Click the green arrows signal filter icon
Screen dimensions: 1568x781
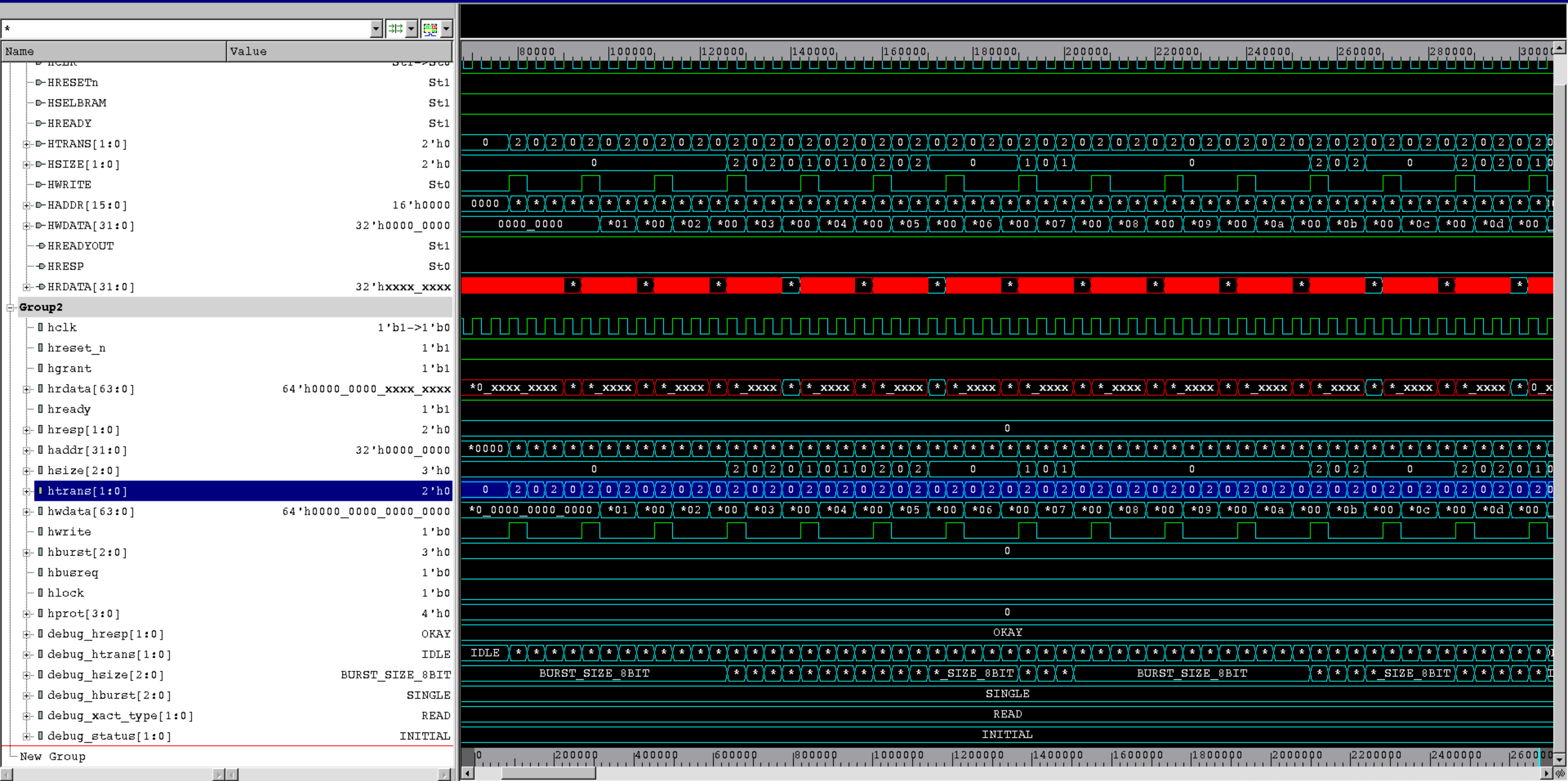(x=395, y=29)
